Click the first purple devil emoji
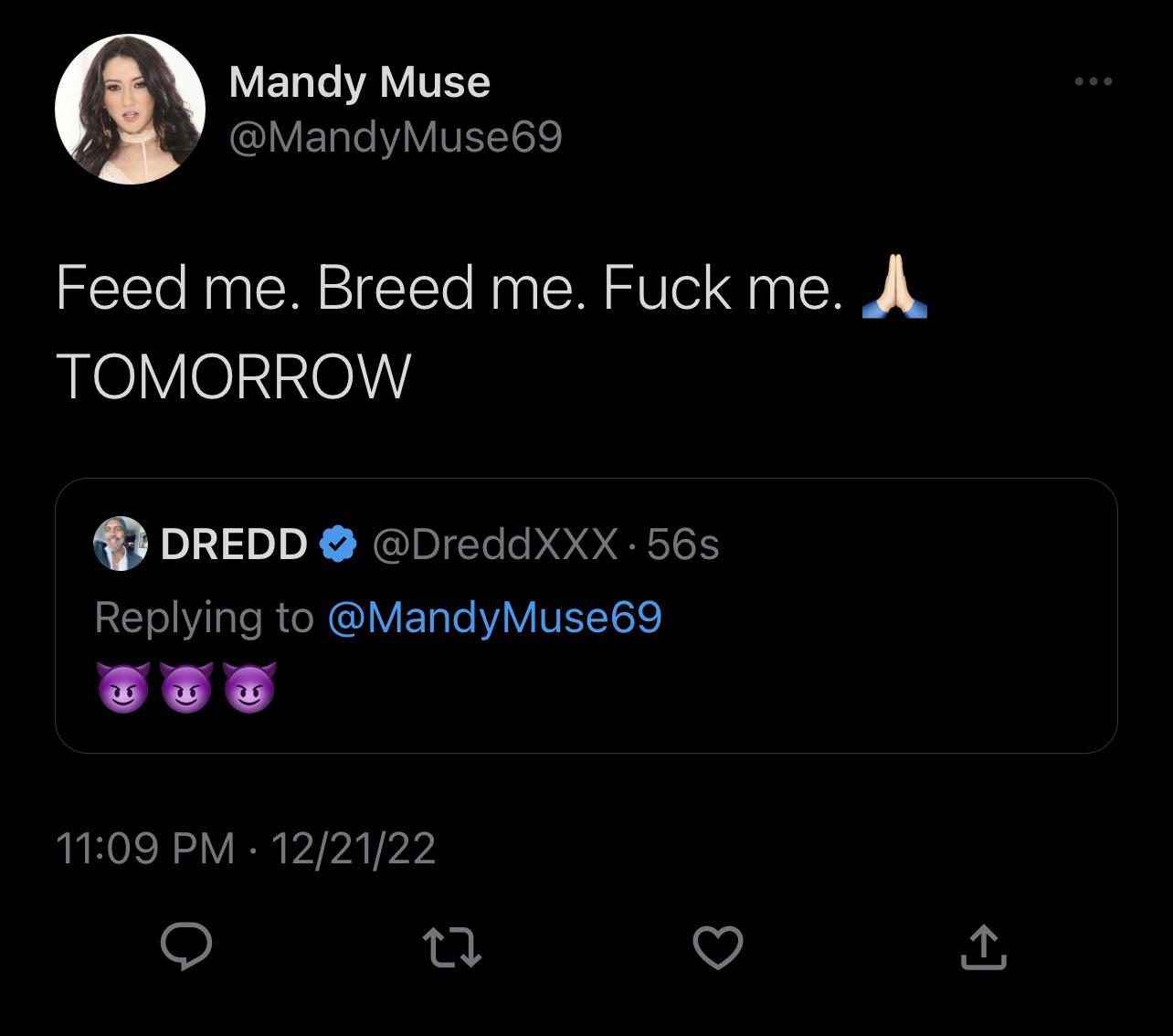This screenshot has height=1036, width=1173. [x=122, y=688]
